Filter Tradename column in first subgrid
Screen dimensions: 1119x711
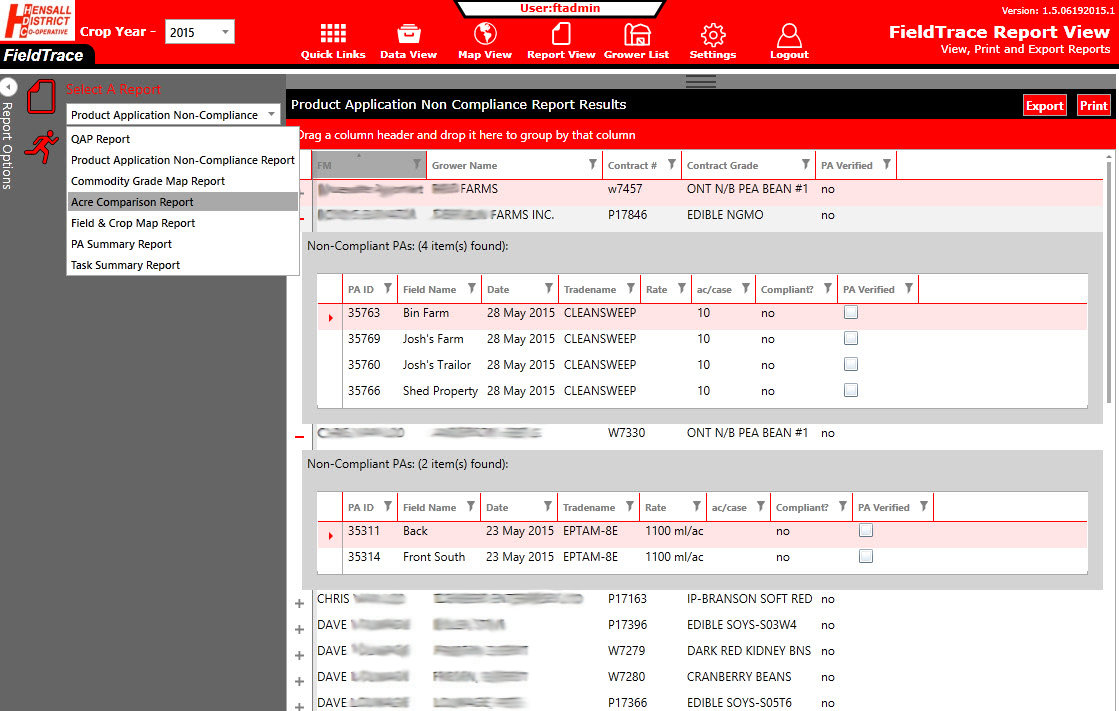[x=630, y=288]
